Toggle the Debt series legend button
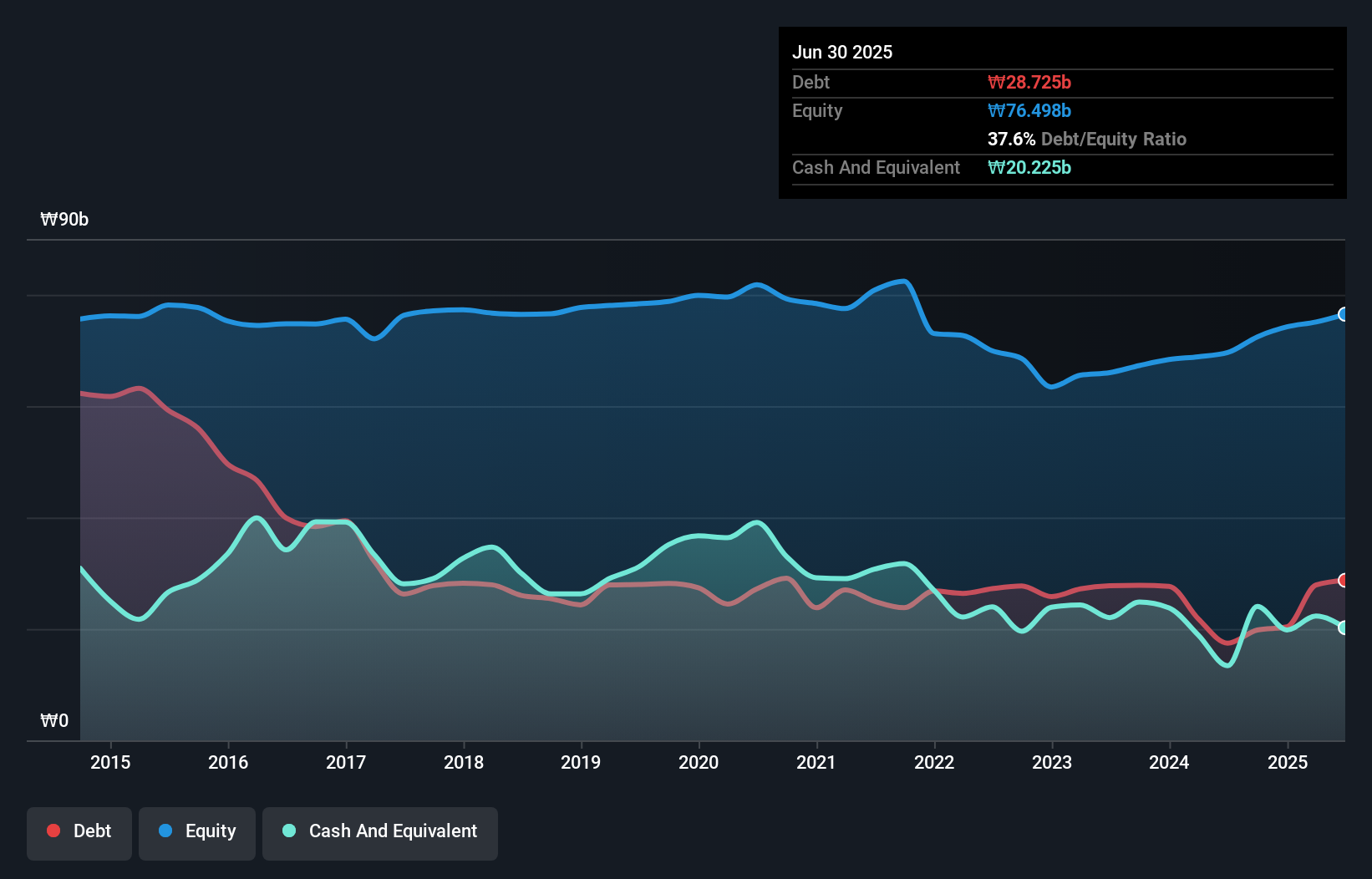Screen dimensions: 1372x879 (x=79, y=832)
